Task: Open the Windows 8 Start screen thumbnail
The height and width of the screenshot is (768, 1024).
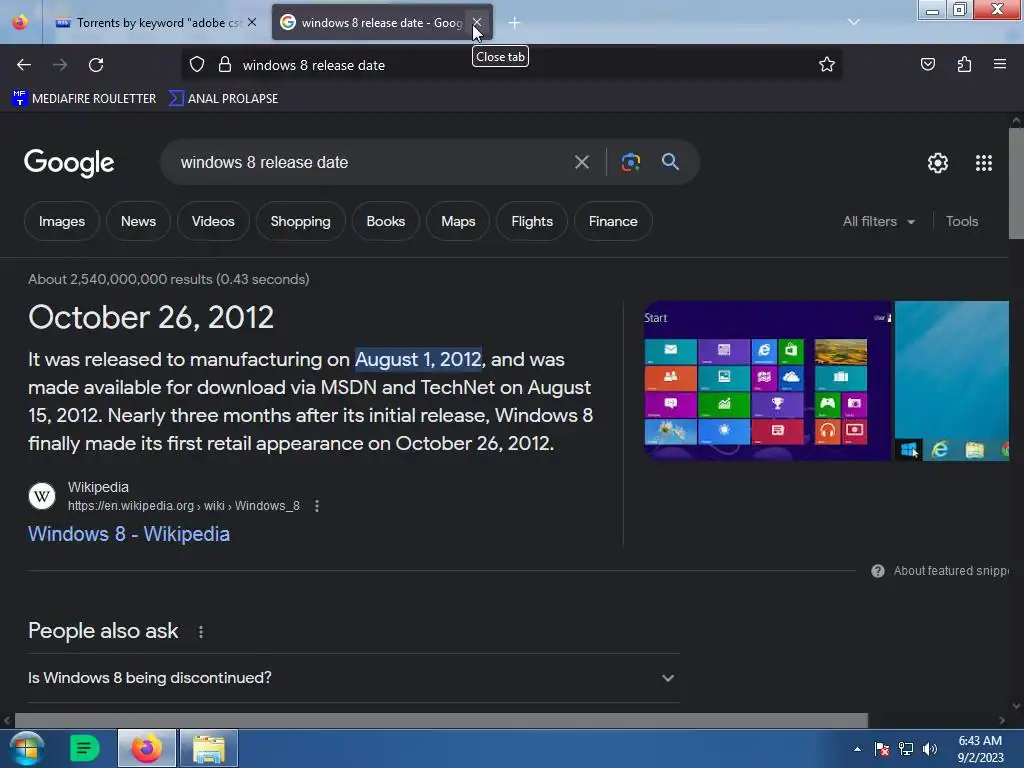Action: point(767,381)
